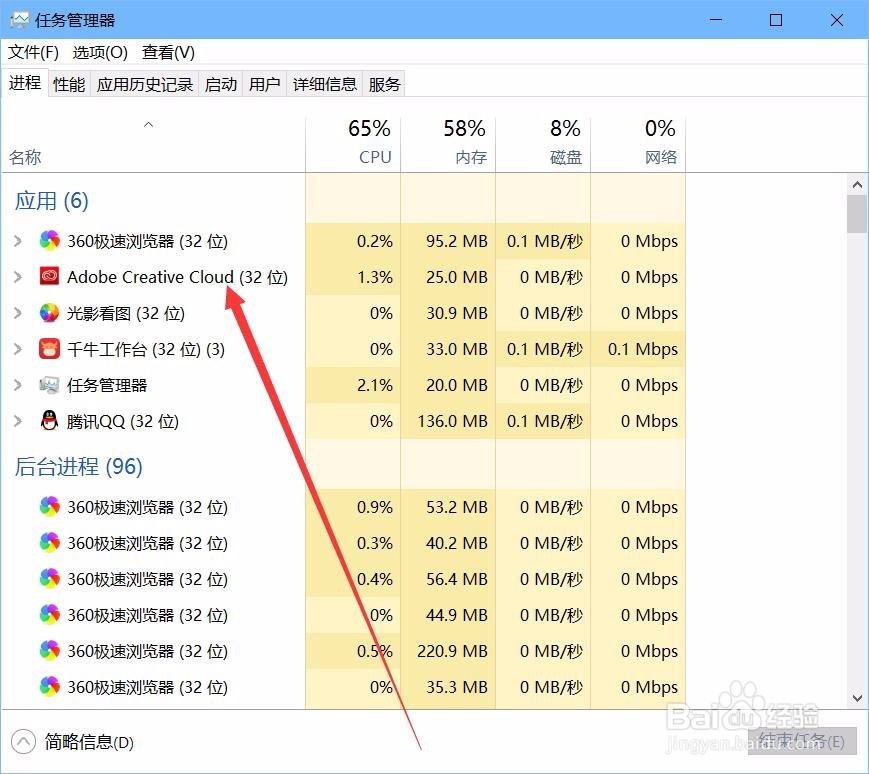Click the 腾讯QQ penguin icon
Viewport: 869px width, 774px height.
(x=49, y=421)
